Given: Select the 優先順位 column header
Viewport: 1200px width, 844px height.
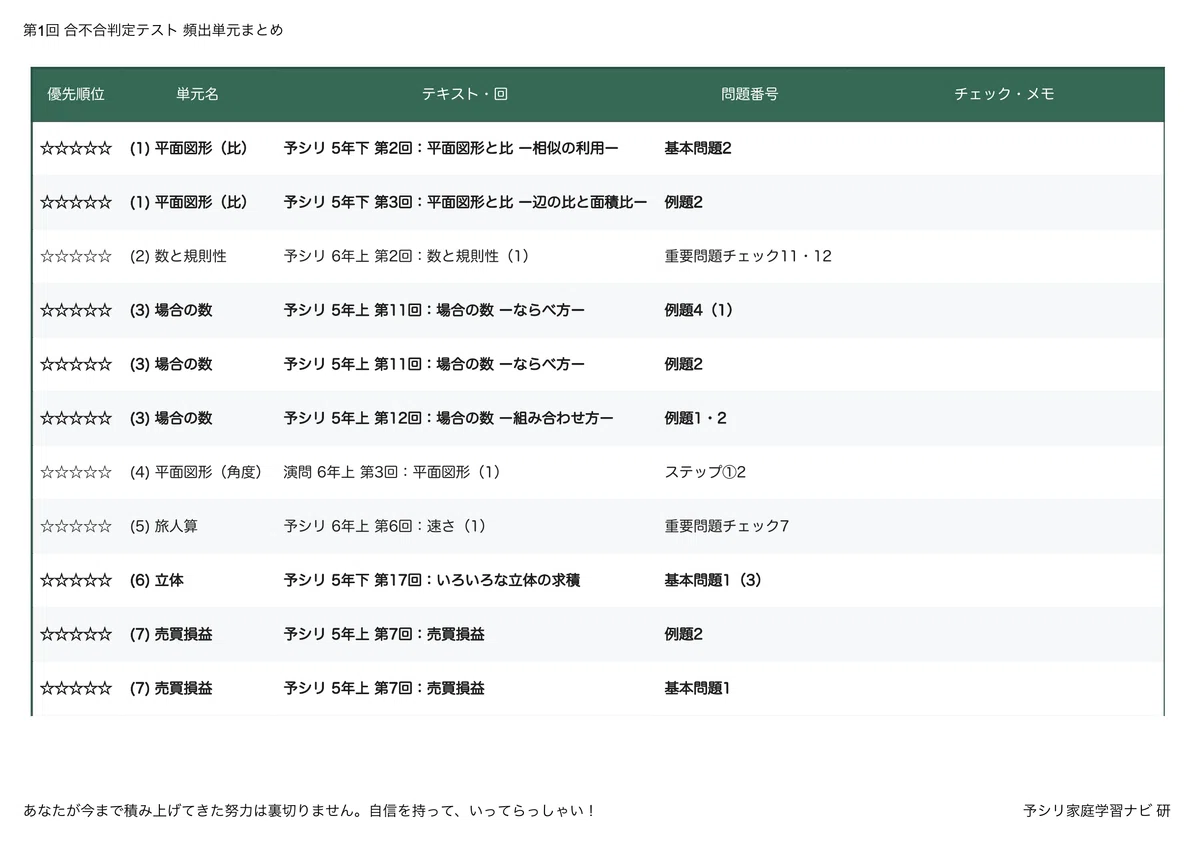Looking at the screenshot, I should 76,94.
